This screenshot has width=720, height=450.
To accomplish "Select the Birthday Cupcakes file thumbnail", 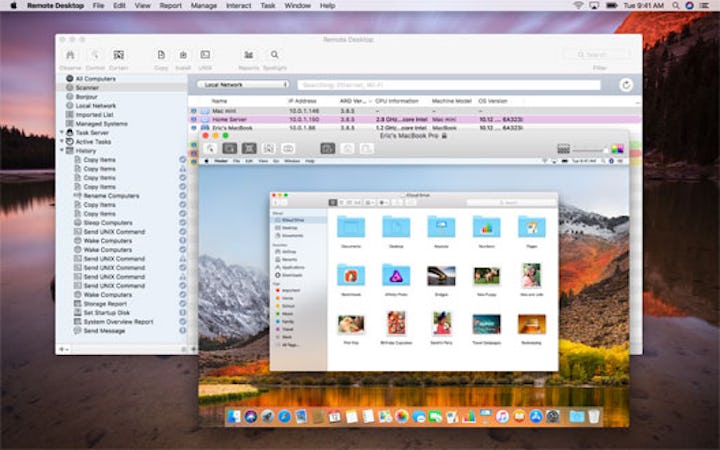I will click(x=396, y=323).
